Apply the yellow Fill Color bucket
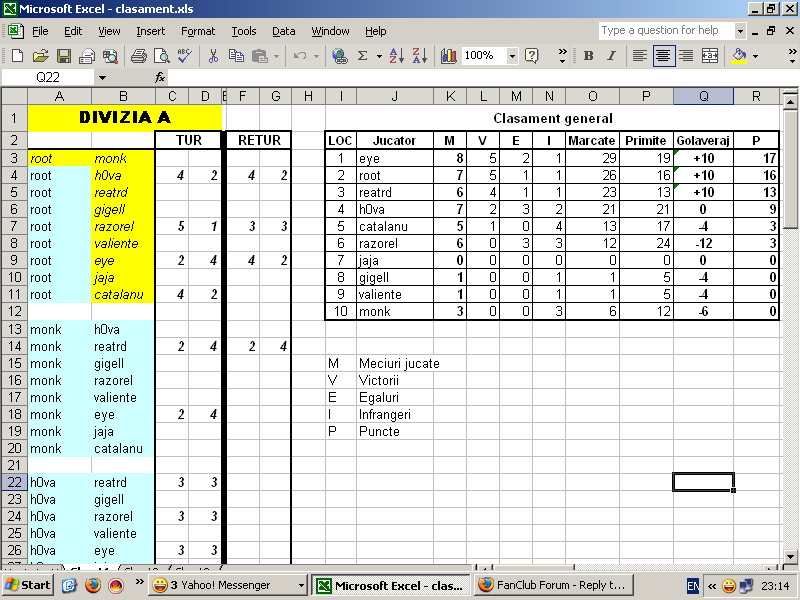This screenshot has height=600, width=800. tap(739, 56)
